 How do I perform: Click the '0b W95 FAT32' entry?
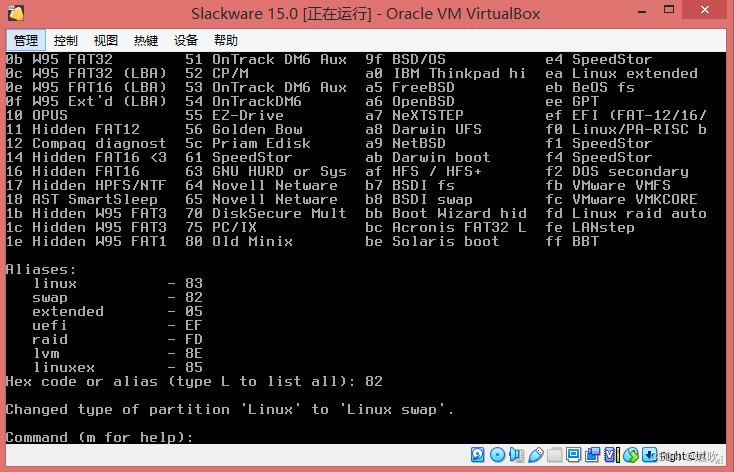pyautogui.click(x=59, y=59)
